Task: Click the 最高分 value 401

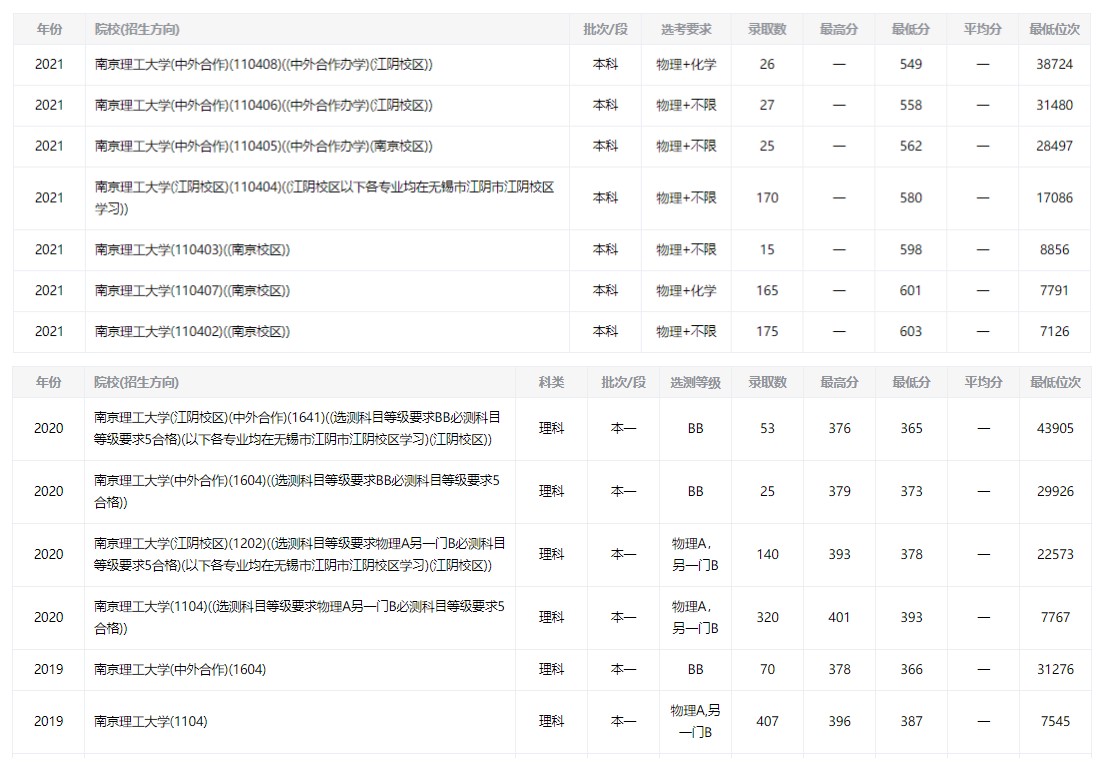Action: (839, 617)
